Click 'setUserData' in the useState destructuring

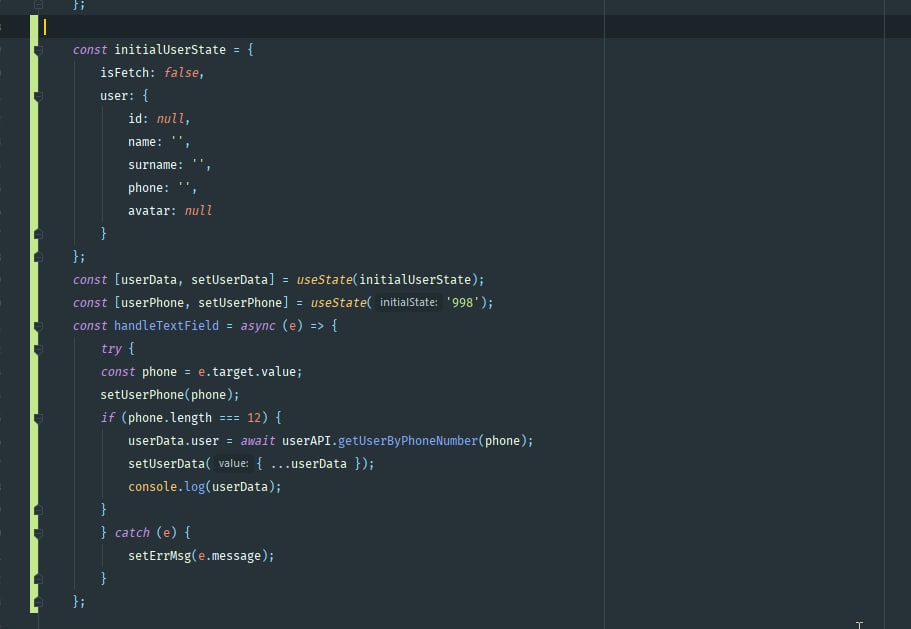[229, 280]
